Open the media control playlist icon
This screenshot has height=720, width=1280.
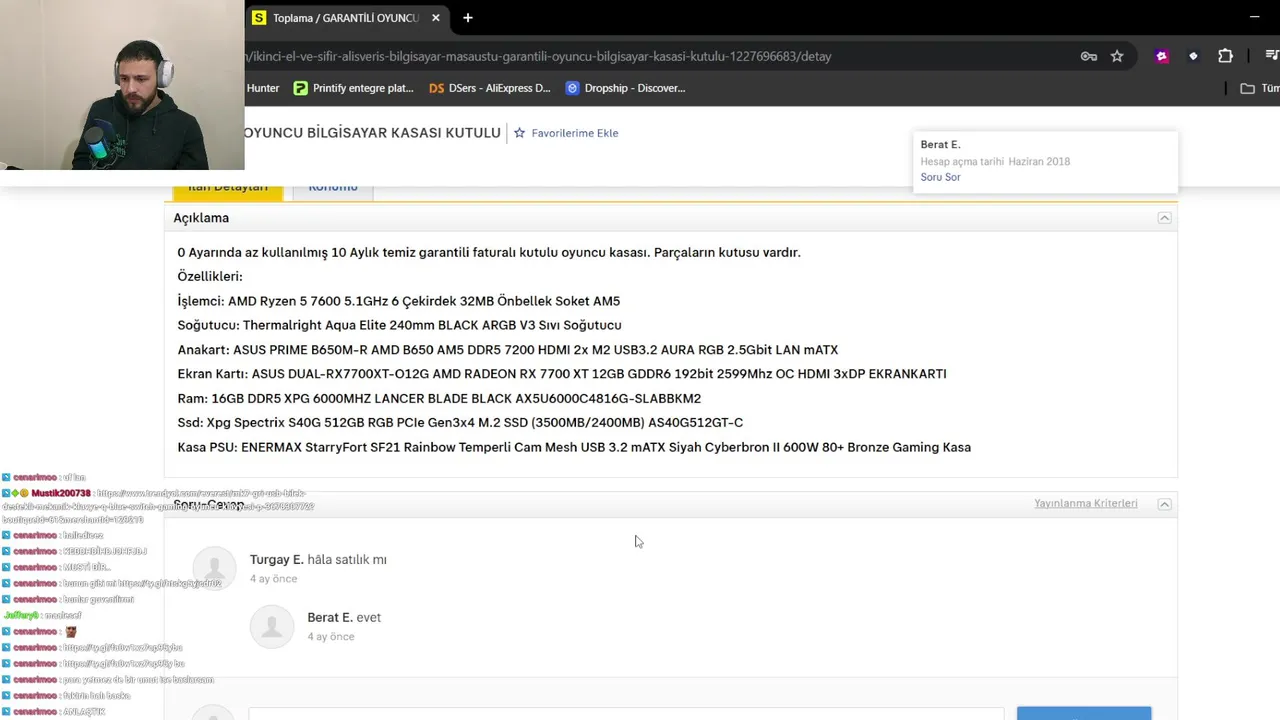click(x=1272, y=56)
